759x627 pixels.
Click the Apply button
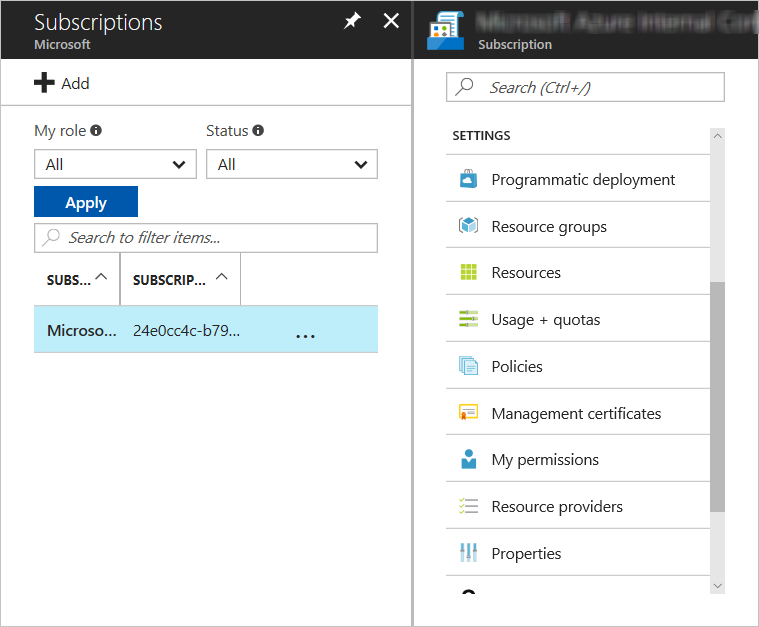click(x=86, y=201)
